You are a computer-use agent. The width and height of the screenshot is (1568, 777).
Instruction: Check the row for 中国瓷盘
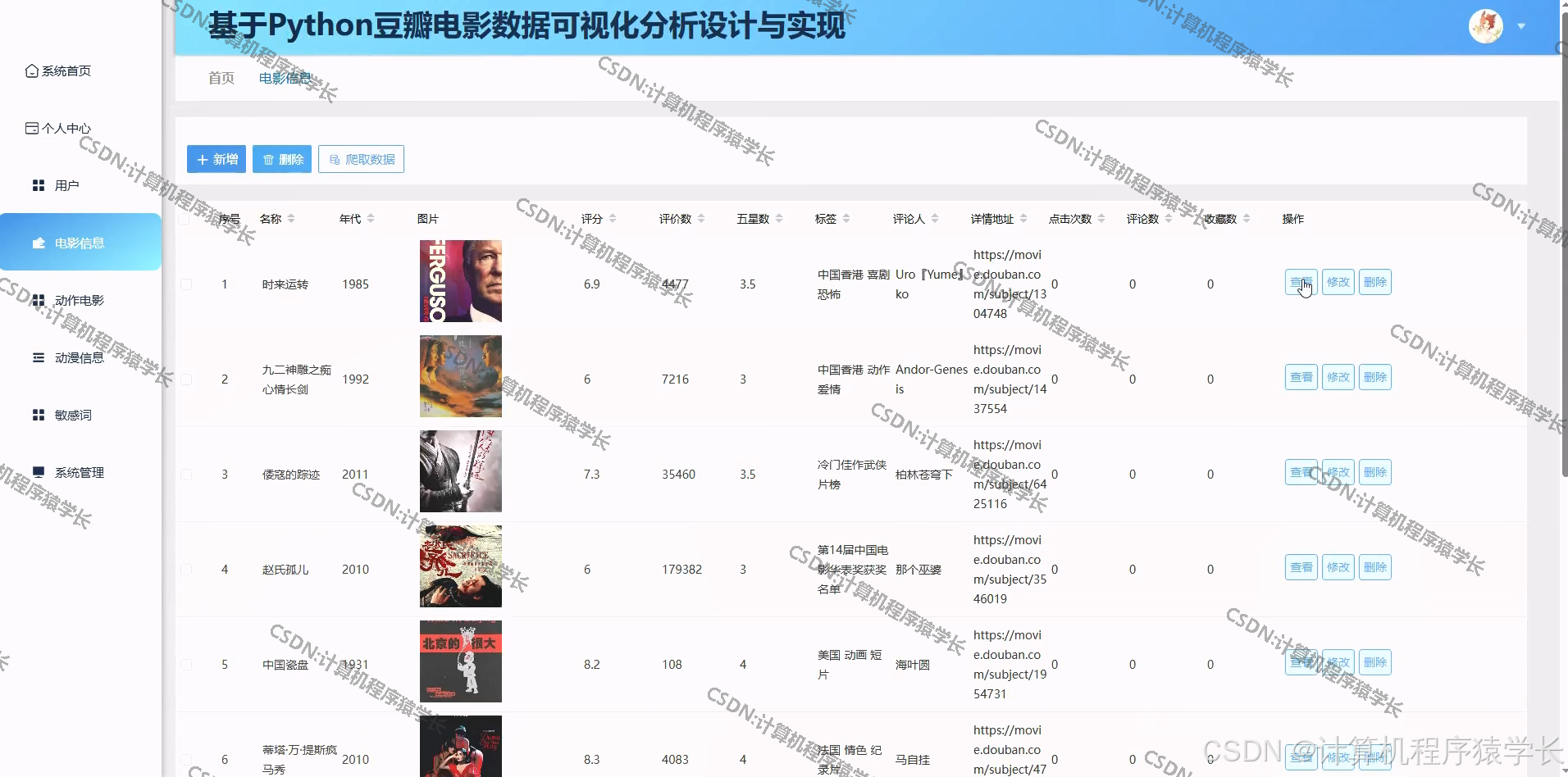186,665
